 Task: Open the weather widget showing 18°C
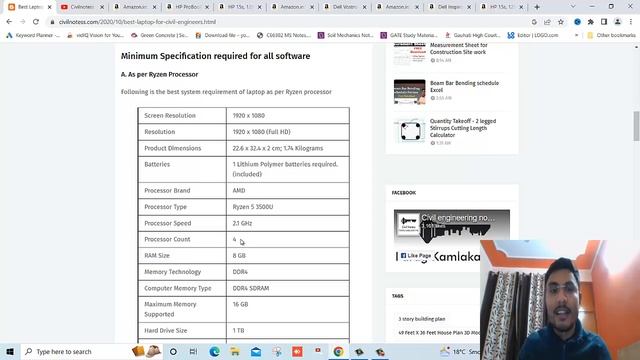[x=460, y=351]
